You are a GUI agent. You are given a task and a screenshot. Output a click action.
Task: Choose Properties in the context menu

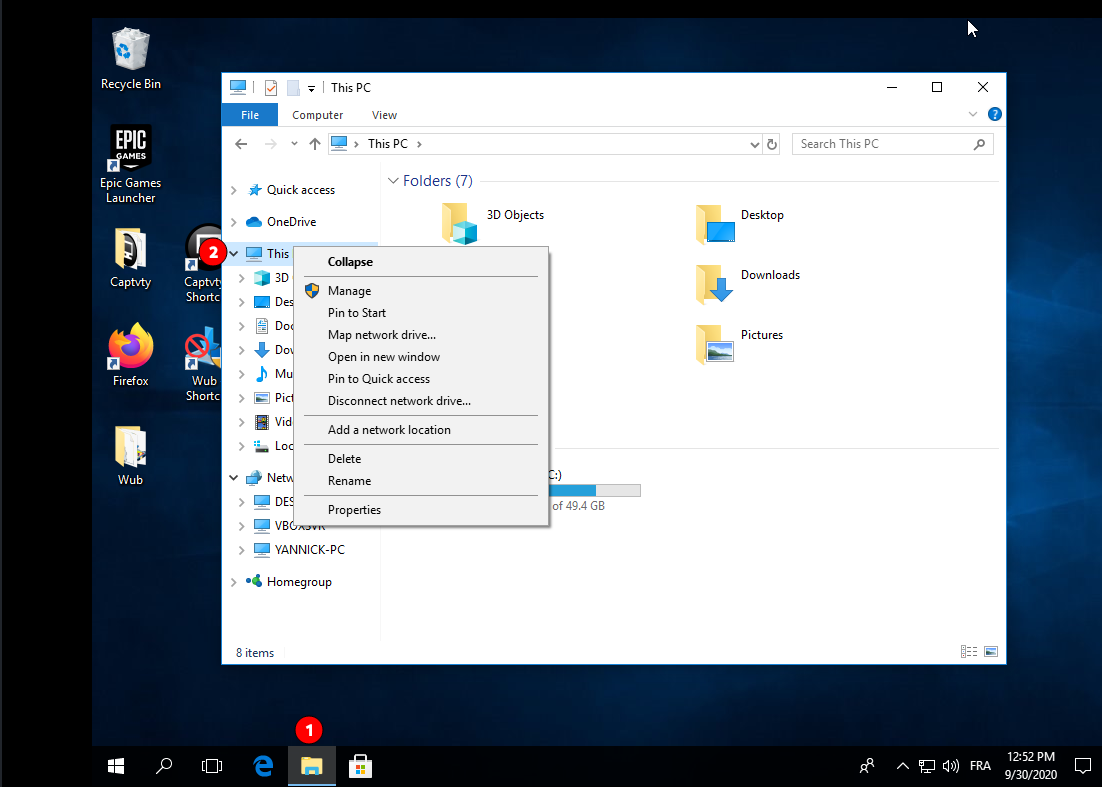point(354,510)
